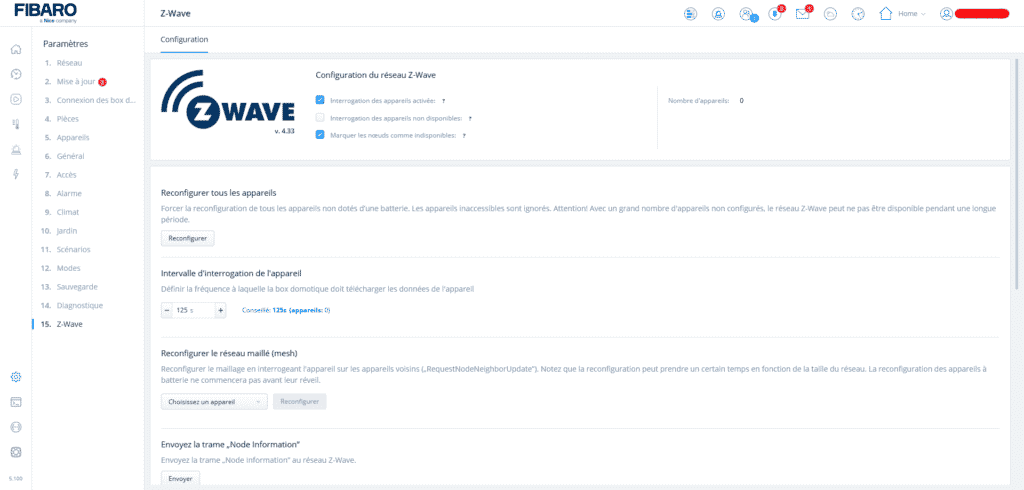The width and height of the screenshot is (1024, 490).
Task: Open the update download icon with red badge
Action: 776,13
